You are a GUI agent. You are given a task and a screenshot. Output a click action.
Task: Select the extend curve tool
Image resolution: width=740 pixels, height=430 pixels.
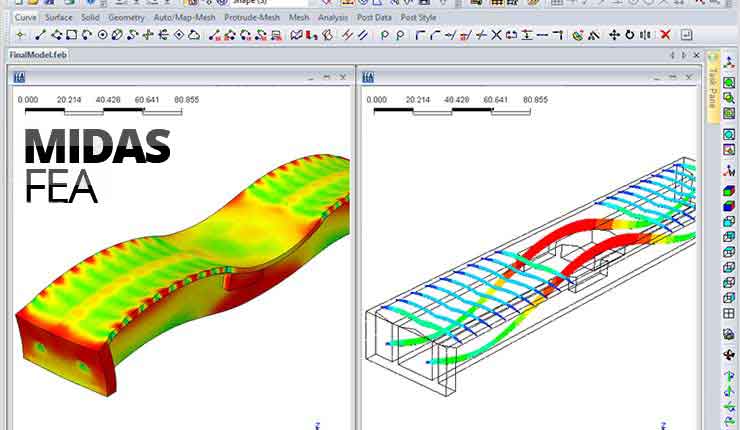(x=450, y=35)
